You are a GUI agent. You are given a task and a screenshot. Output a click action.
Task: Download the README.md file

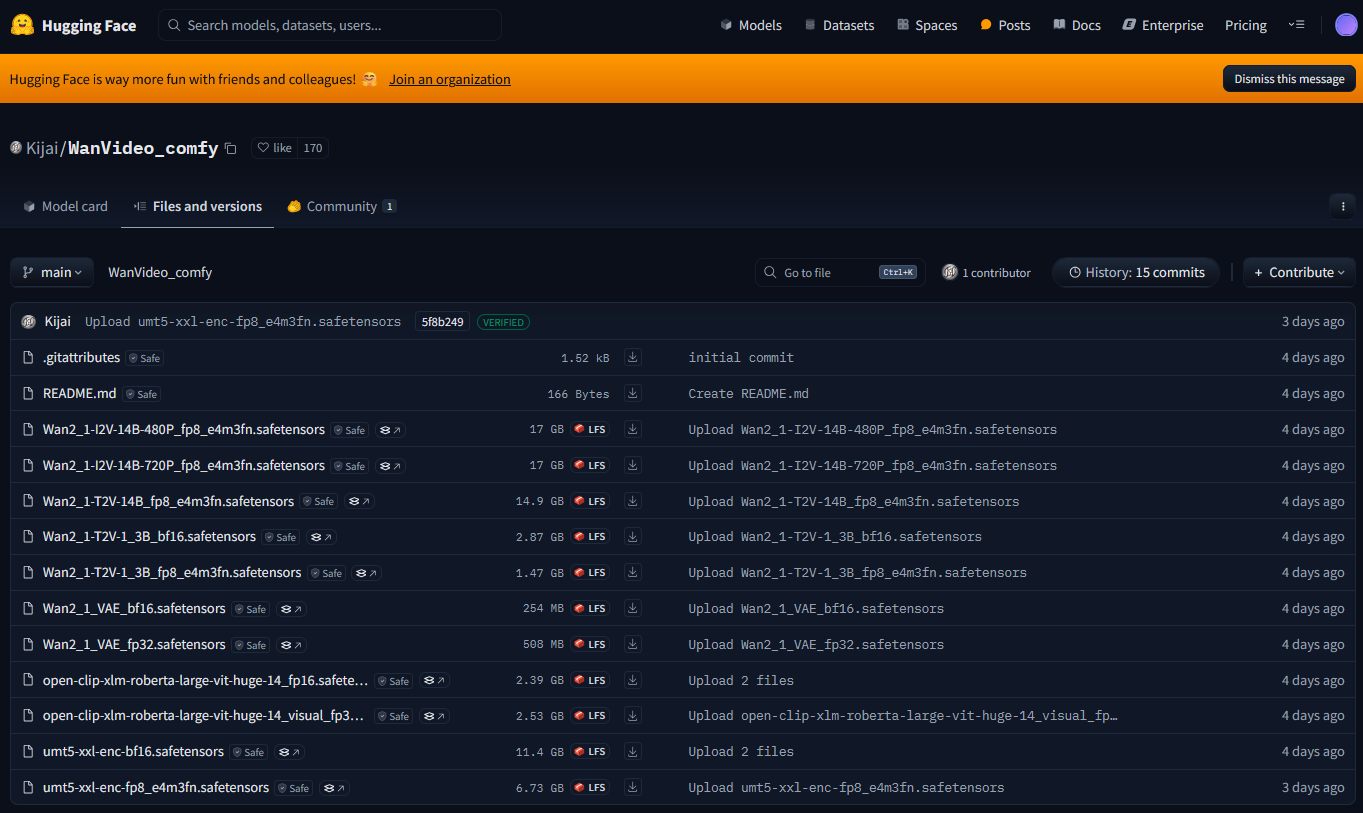tap(632, 393)
